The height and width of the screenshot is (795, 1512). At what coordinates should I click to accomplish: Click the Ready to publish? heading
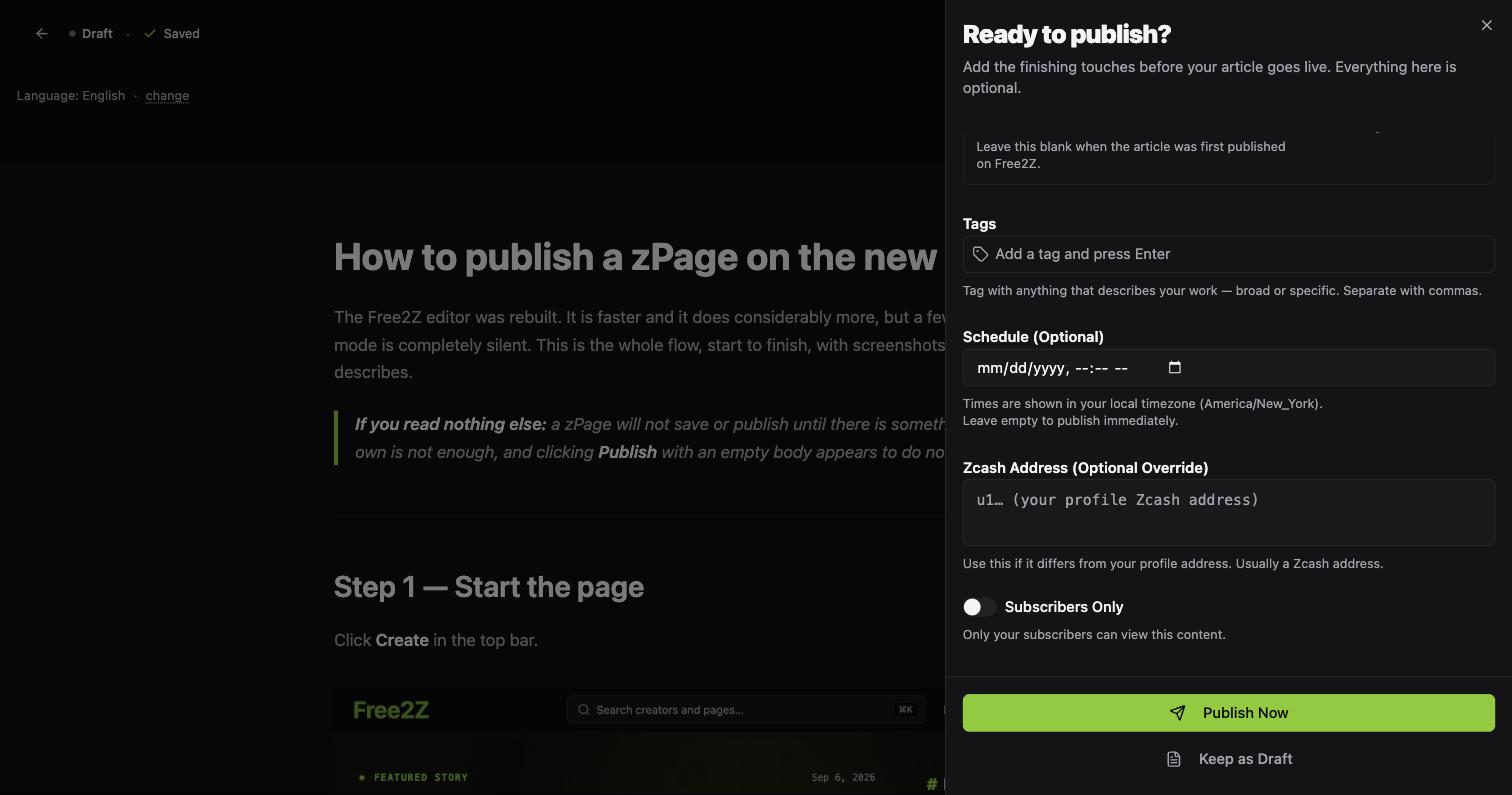pyautogui.click(x=1066, y=34)
